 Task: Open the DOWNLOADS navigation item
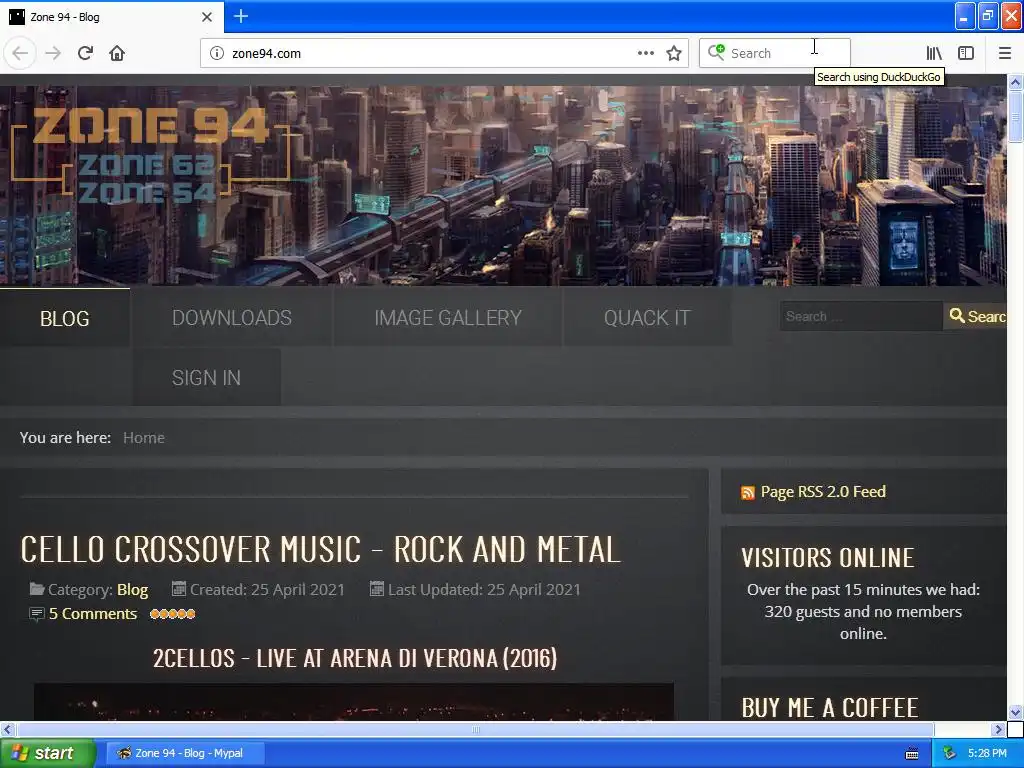(x=232, y=318)
